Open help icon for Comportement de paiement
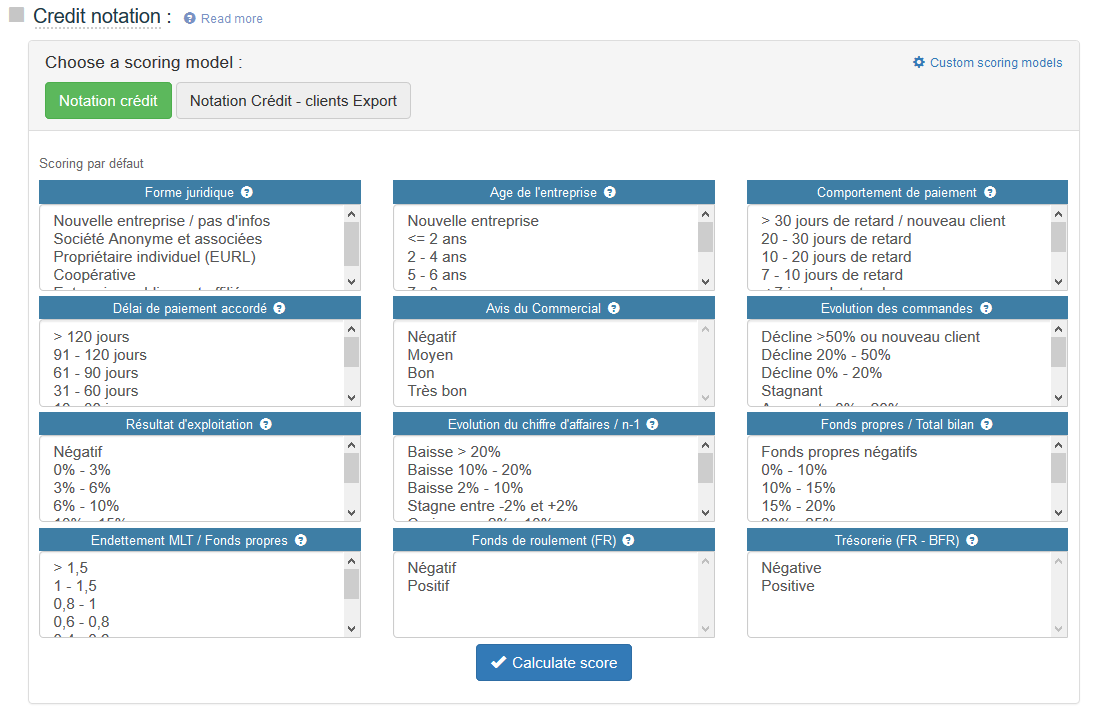The width and height of the screenshot is (1097, 712). point(990,193)
